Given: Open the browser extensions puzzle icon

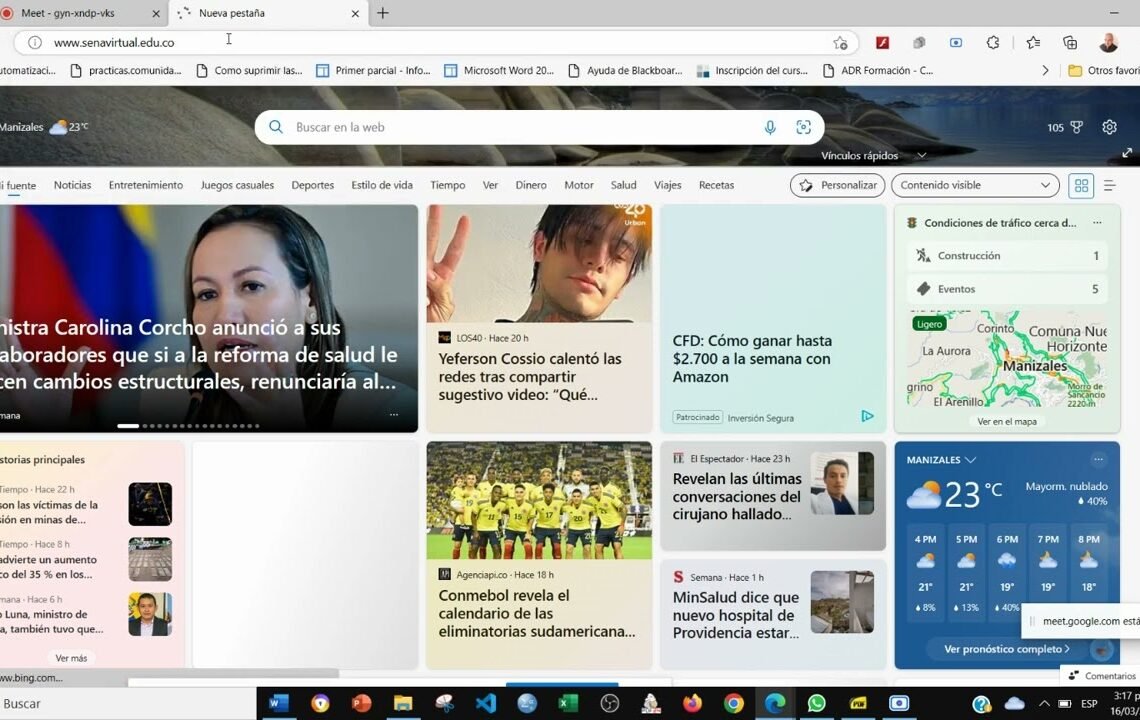Looking at the screenshot, I should [x=992, y=43].
